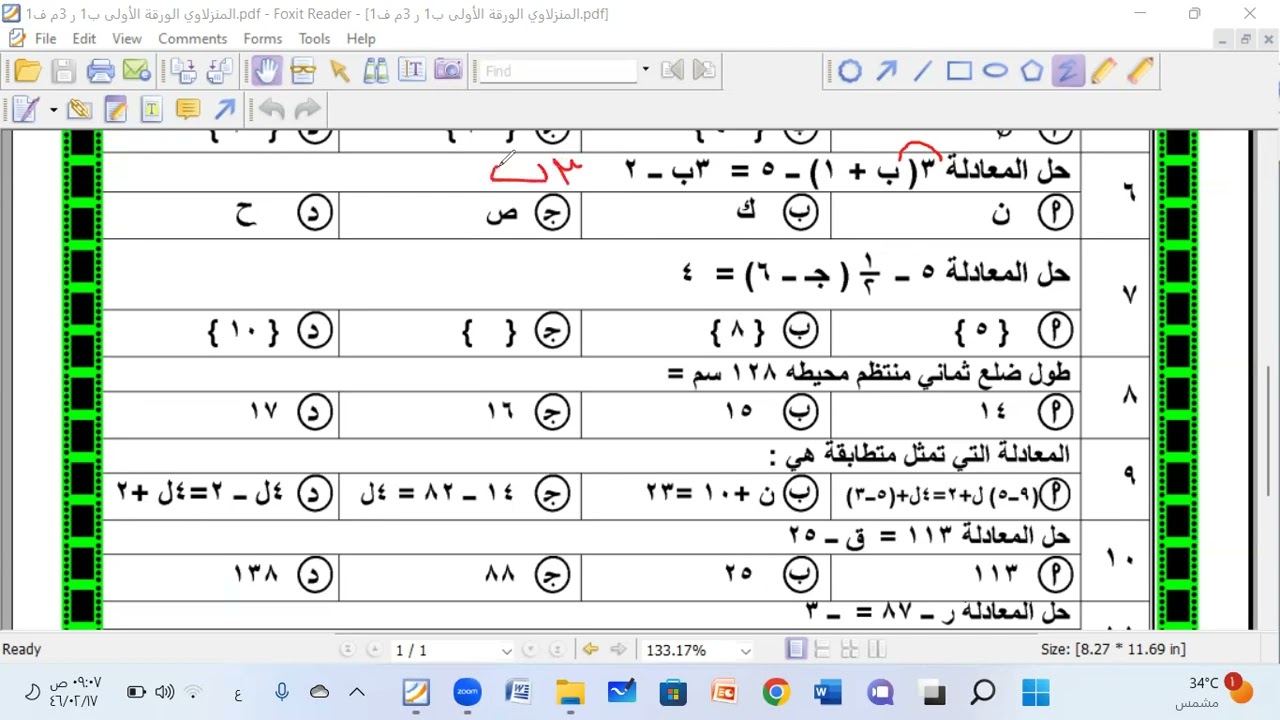Go to previous view with left arrow
The image size is (1280, 720).
click(590, 650)
